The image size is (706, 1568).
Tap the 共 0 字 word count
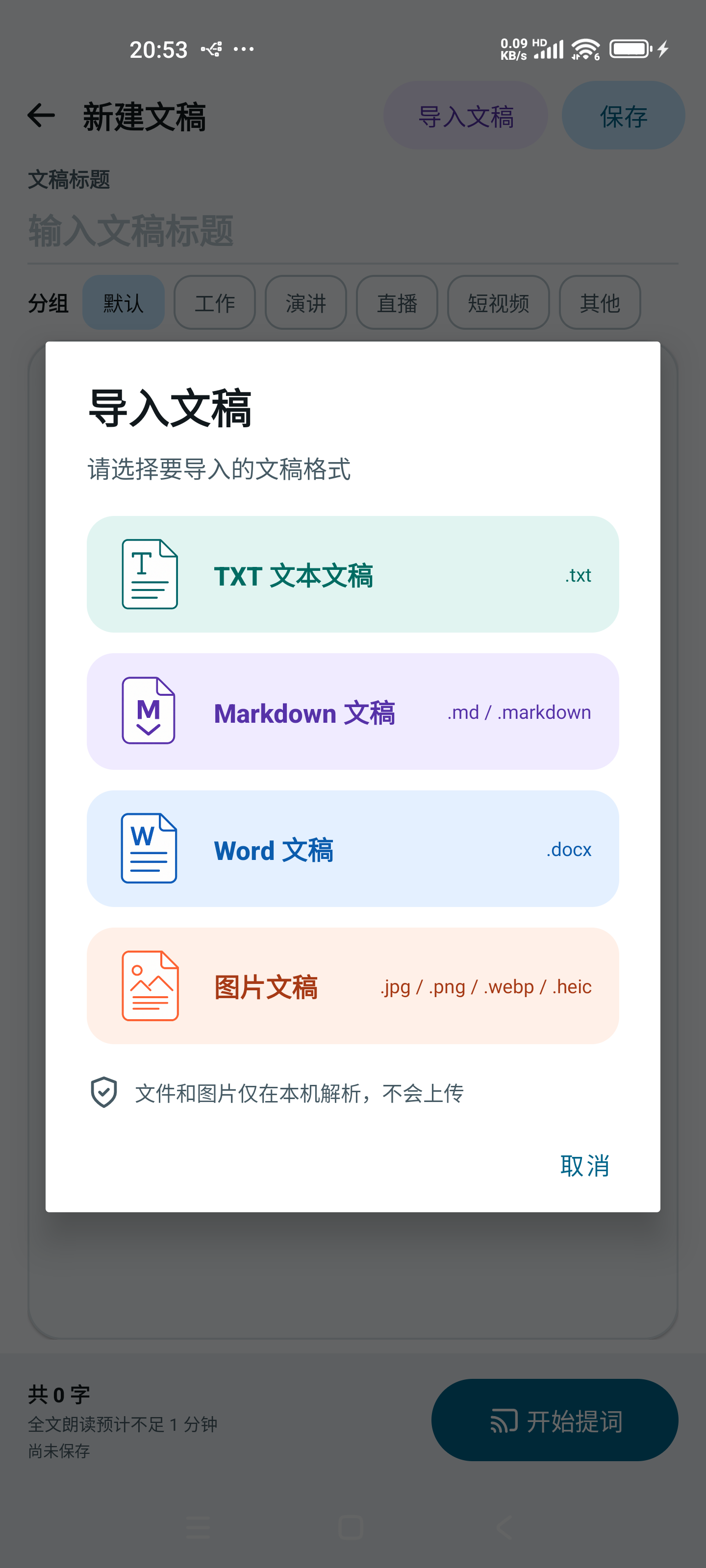59,1395
